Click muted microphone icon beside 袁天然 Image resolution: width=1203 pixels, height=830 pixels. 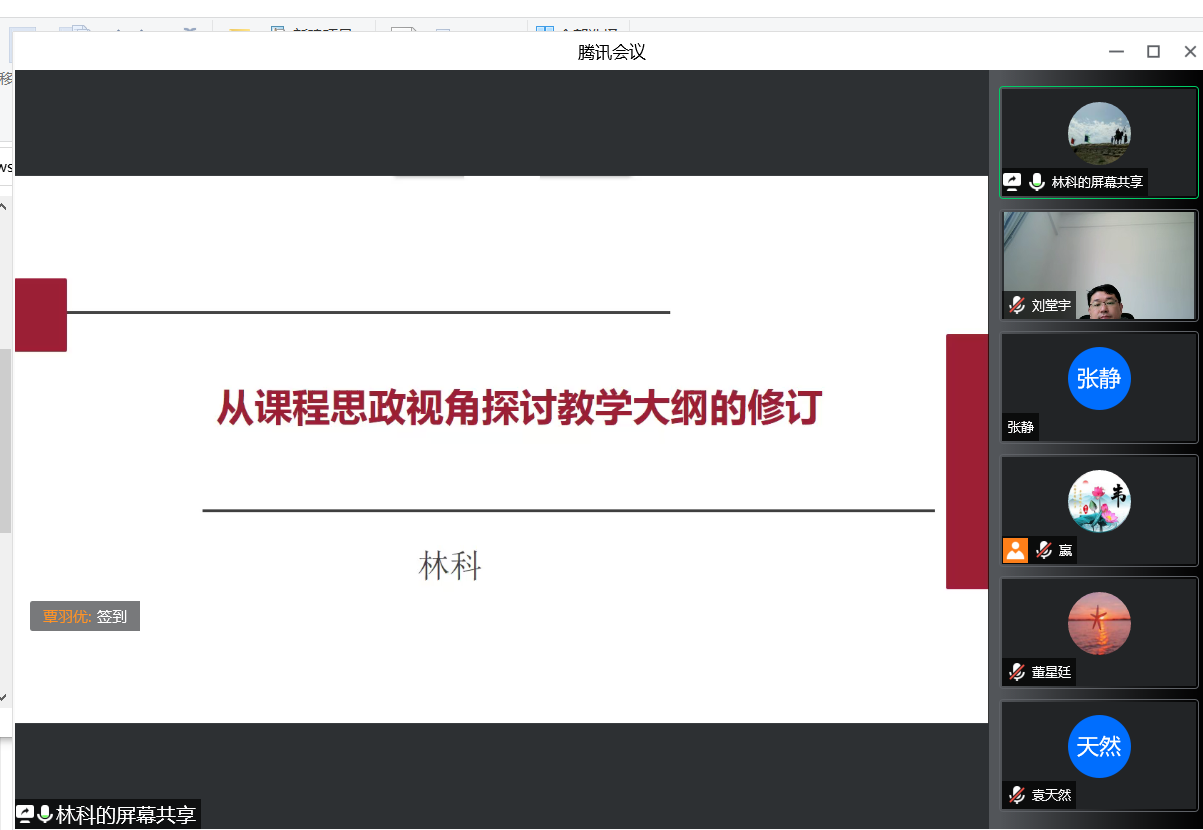(x=1017, y=795)
